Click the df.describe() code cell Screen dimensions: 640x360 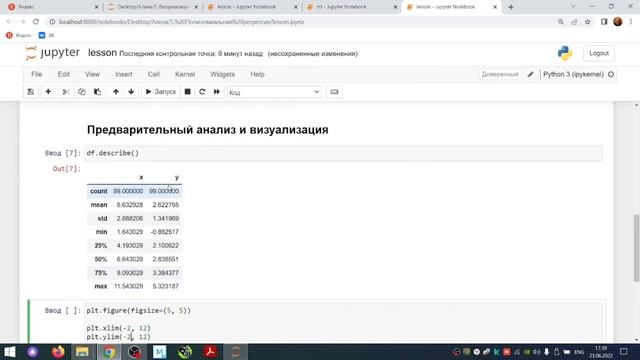pyautogui.click(x=343, y=153)
